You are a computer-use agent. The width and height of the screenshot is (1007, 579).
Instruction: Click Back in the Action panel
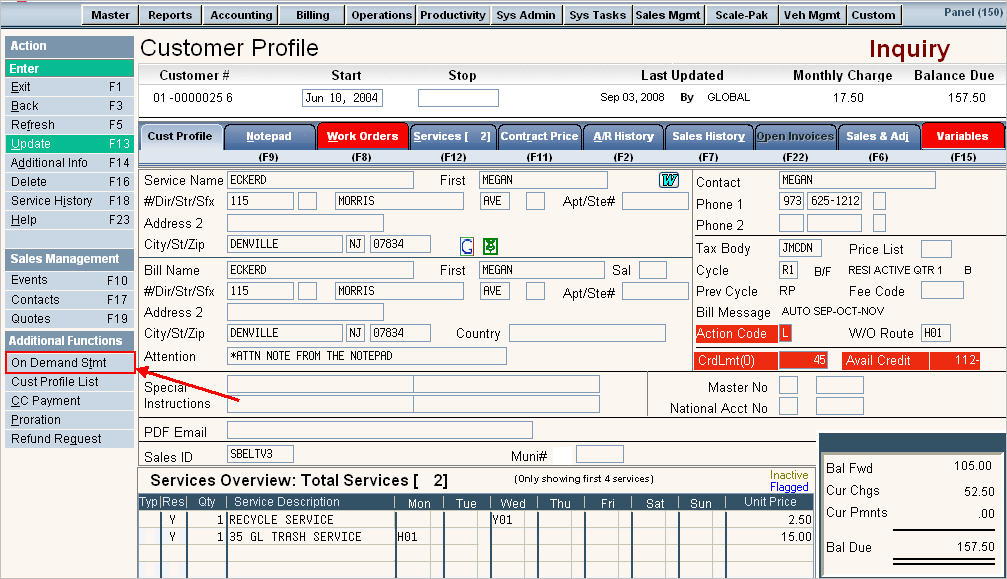pyautogui.click(x=69, y=106)
